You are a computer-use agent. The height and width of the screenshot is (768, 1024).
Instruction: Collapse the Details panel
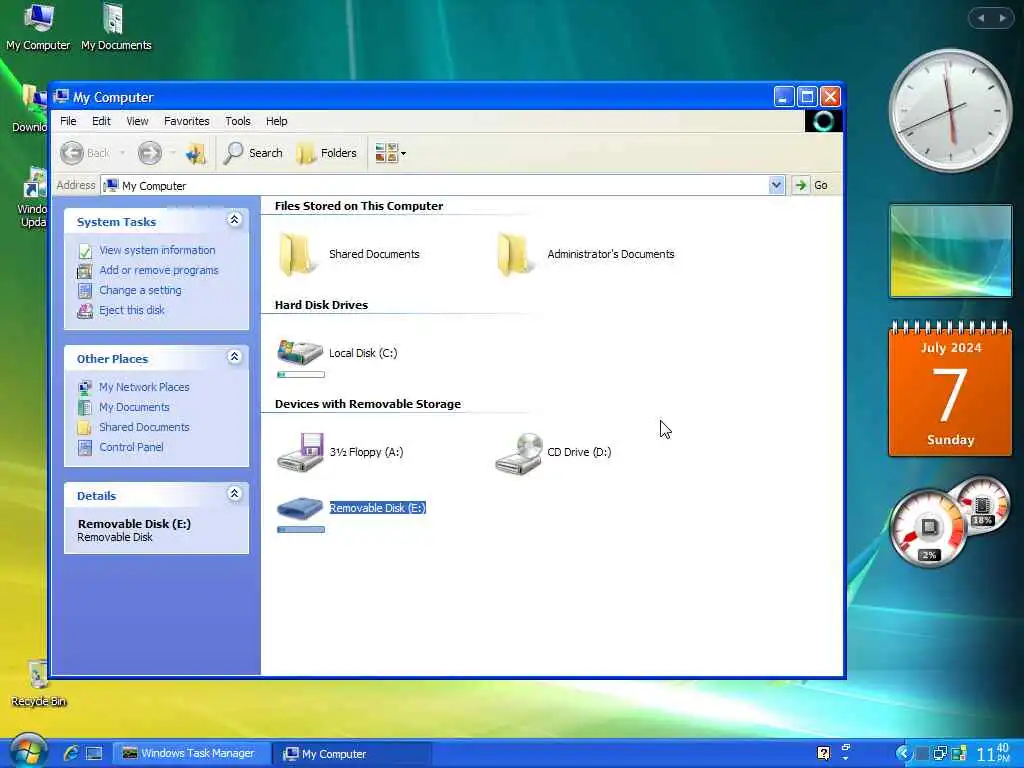[234, 493]
